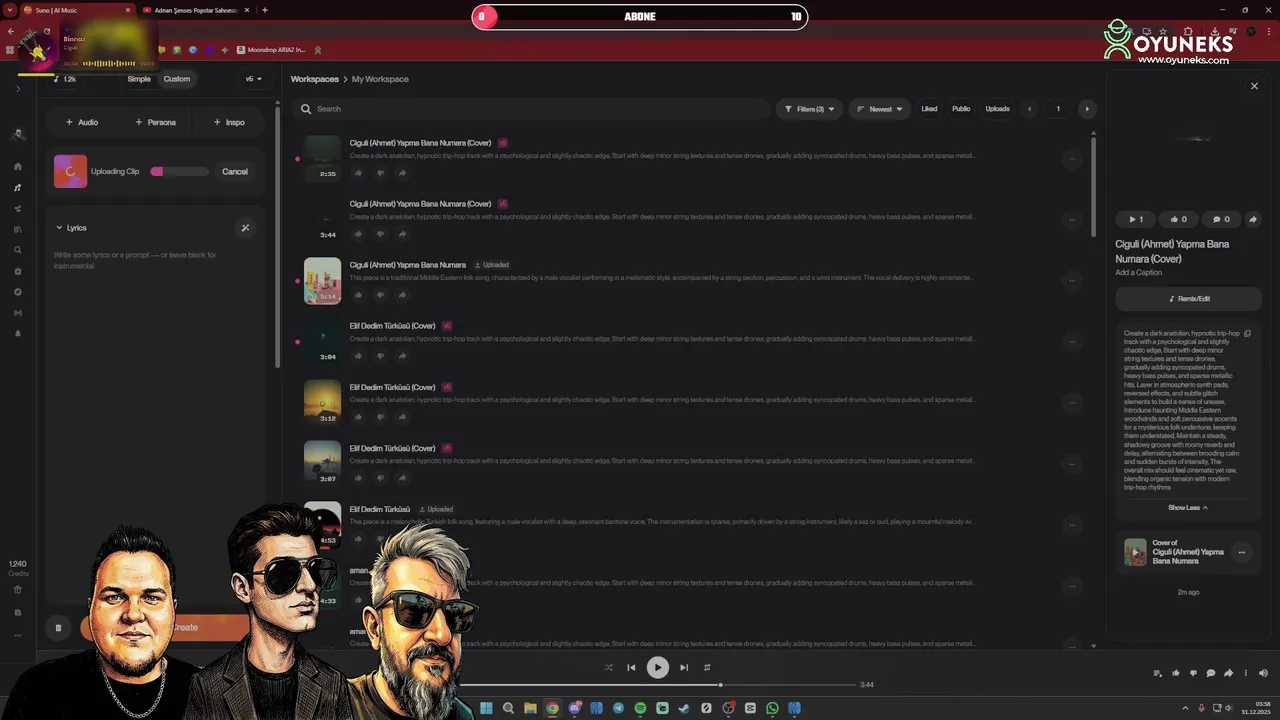1280x720 pixels.
Task: Open the Notifications bell in the sidebar
Action: pos(18,334)
